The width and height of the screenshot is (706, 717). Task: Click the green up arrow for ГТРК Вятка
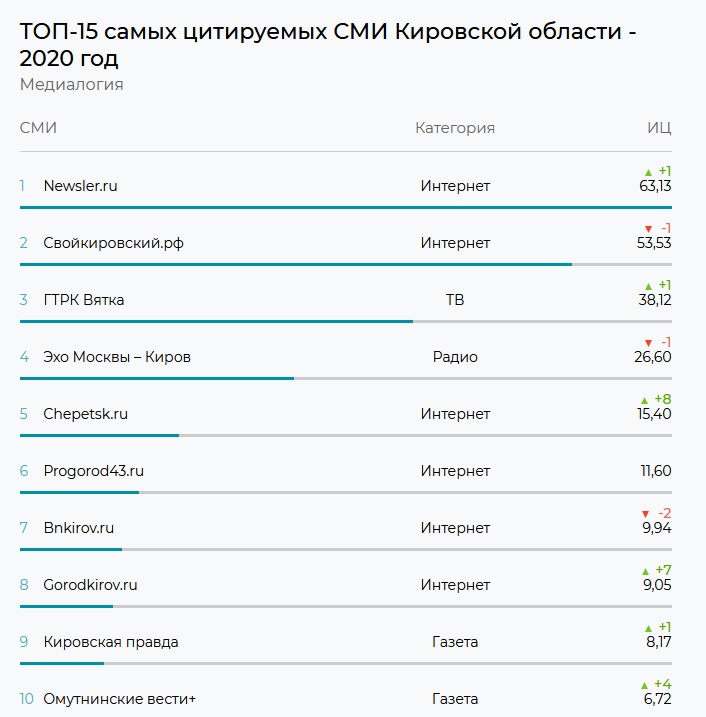648,286
